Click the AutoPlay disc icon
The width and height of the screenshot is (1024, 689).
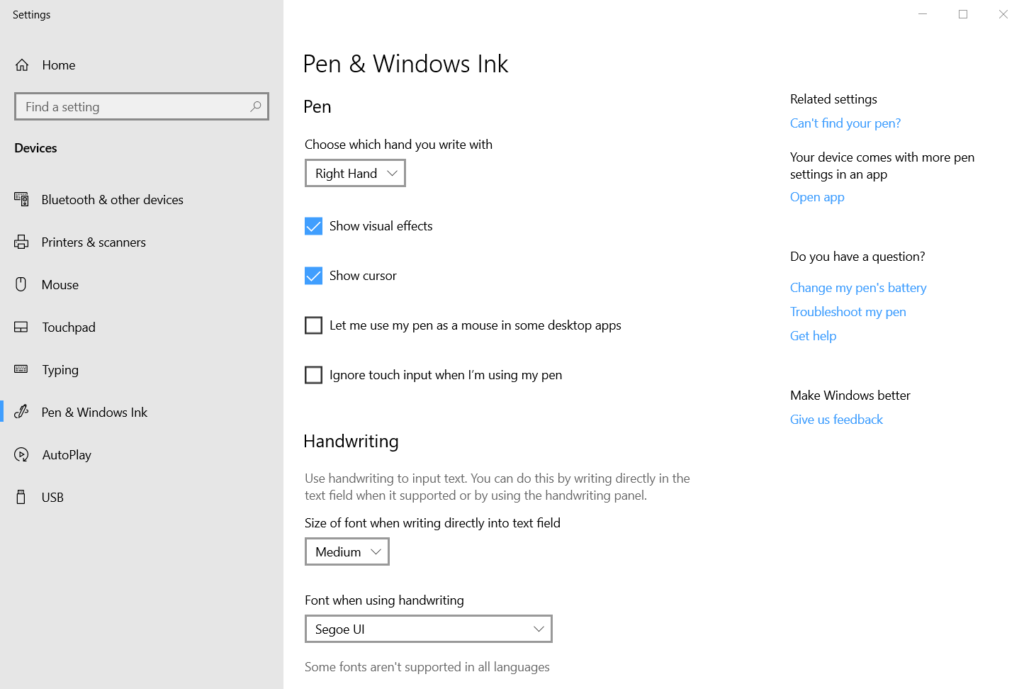click(x=22, y=455)
